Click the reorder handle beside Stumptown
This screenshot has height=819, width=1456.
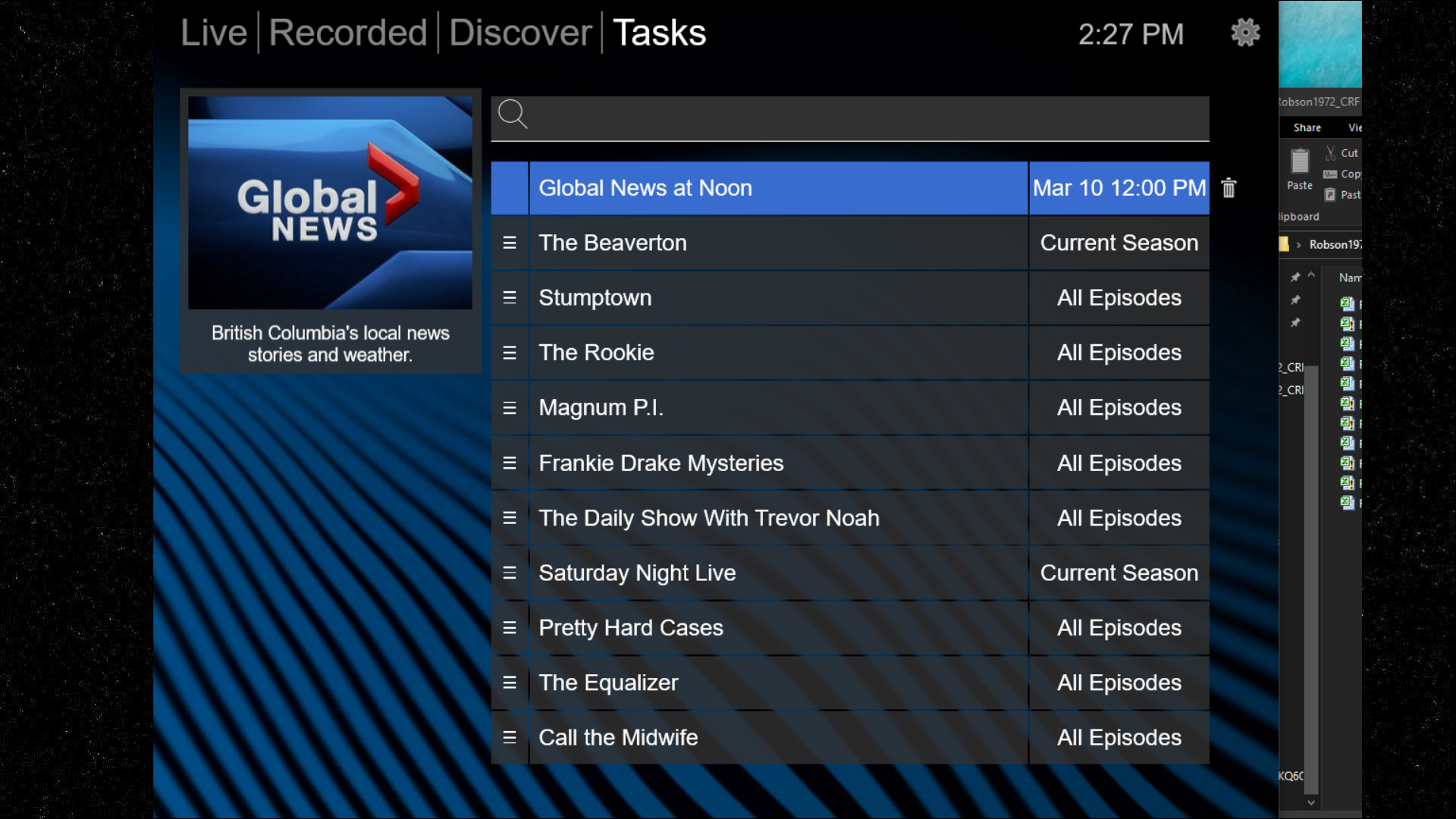(x=510, y=298)
